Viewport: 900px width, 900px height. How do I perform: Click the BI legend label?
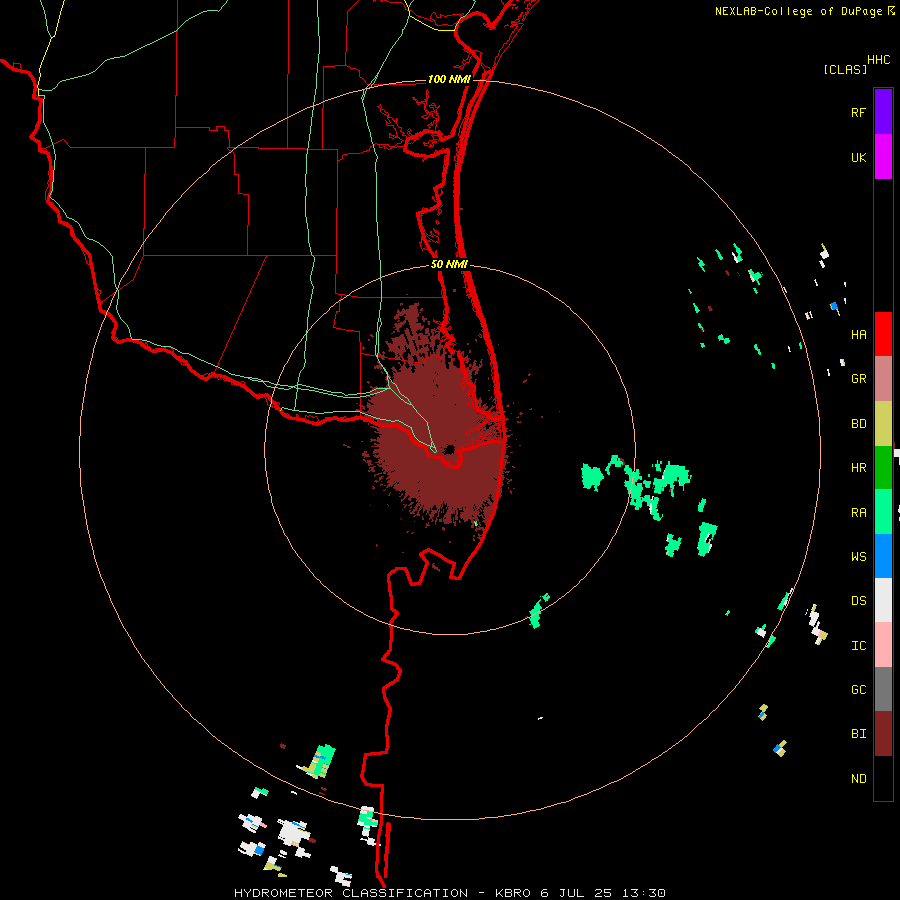click(x=858, y=734)
